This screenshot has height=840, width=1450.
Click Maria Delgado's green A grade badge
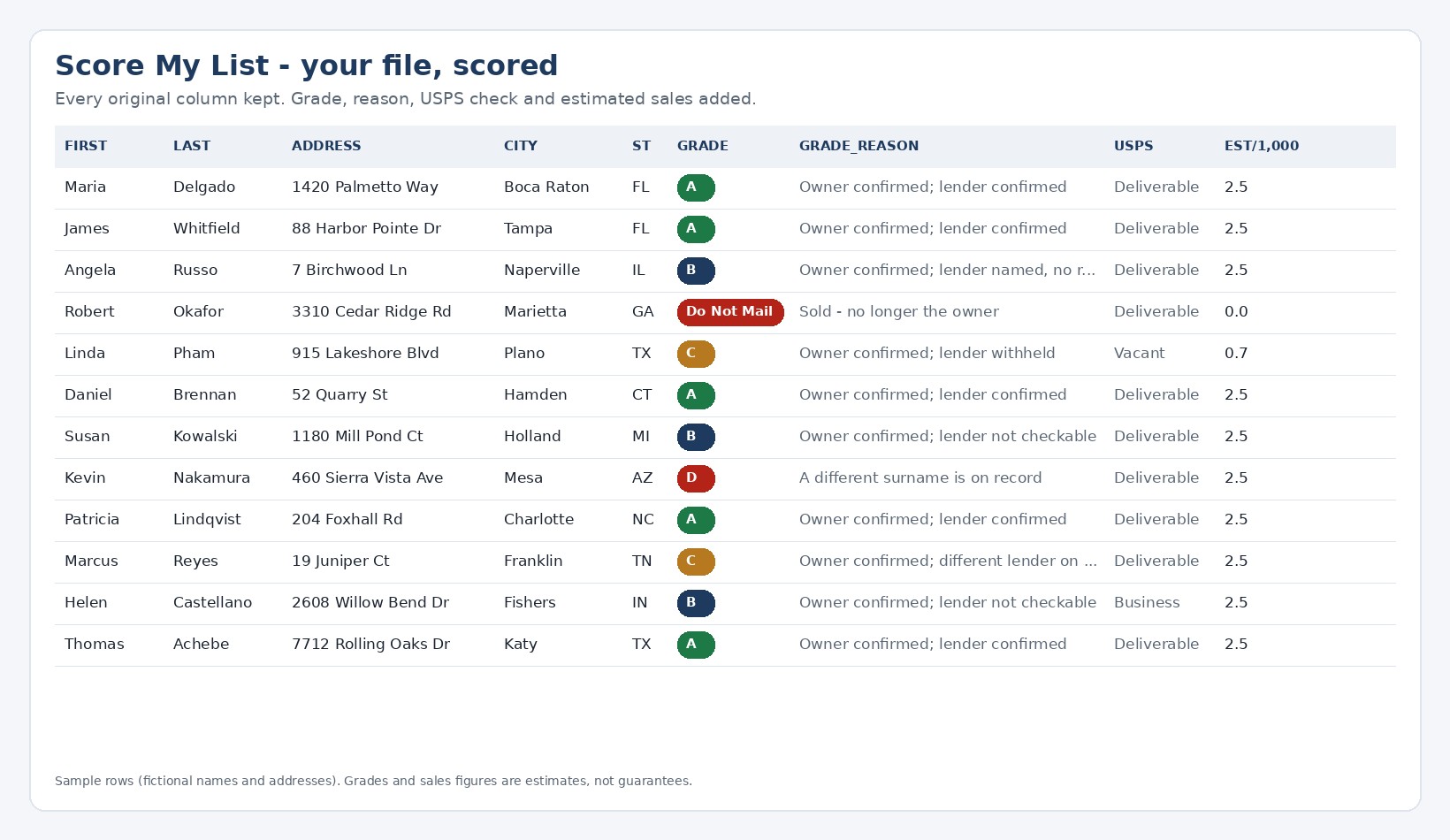tap(696, 187)
